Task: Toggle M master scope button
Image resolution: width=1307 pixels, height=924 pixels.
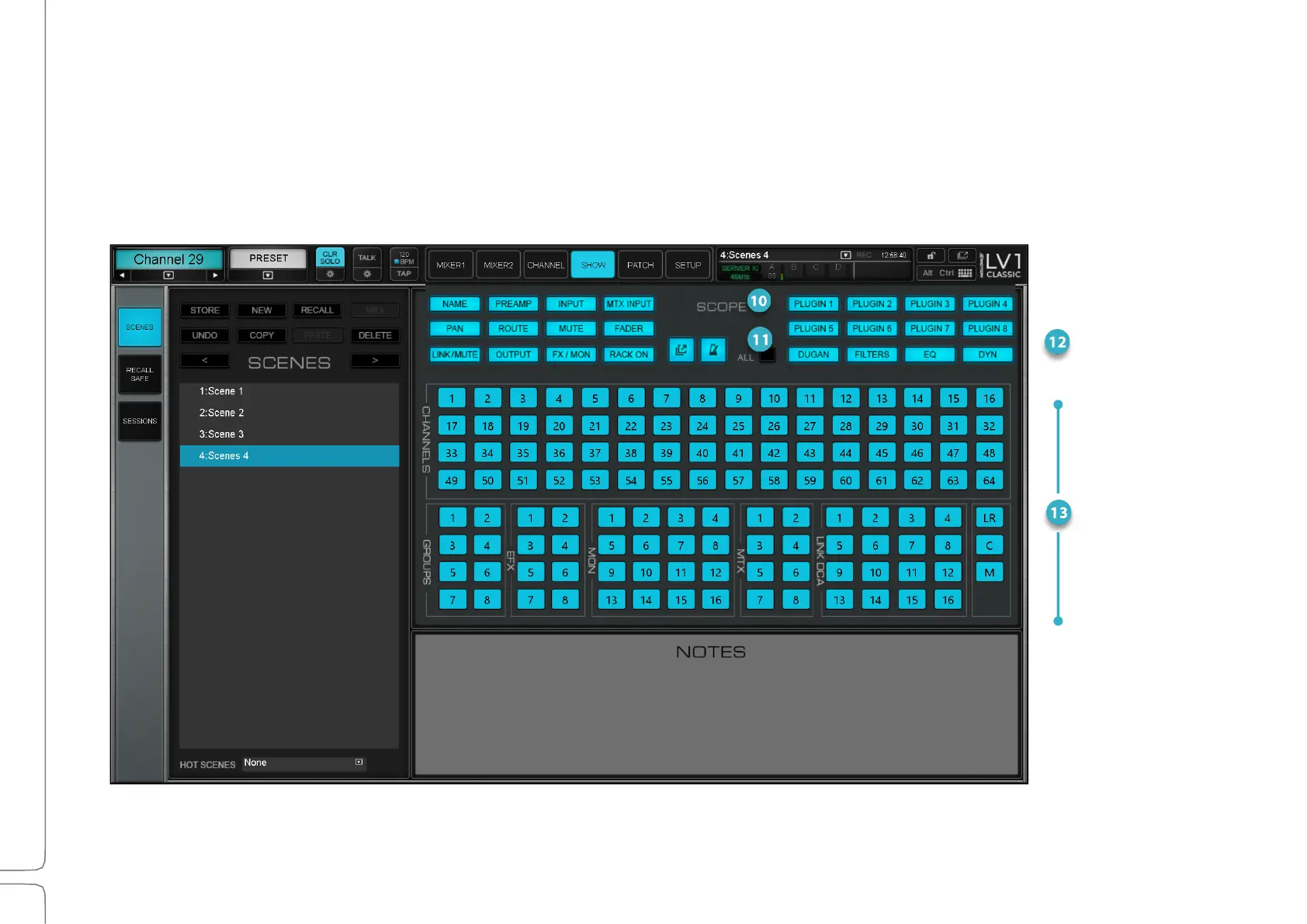Action: pyautogui.click(x=989, y=573)
